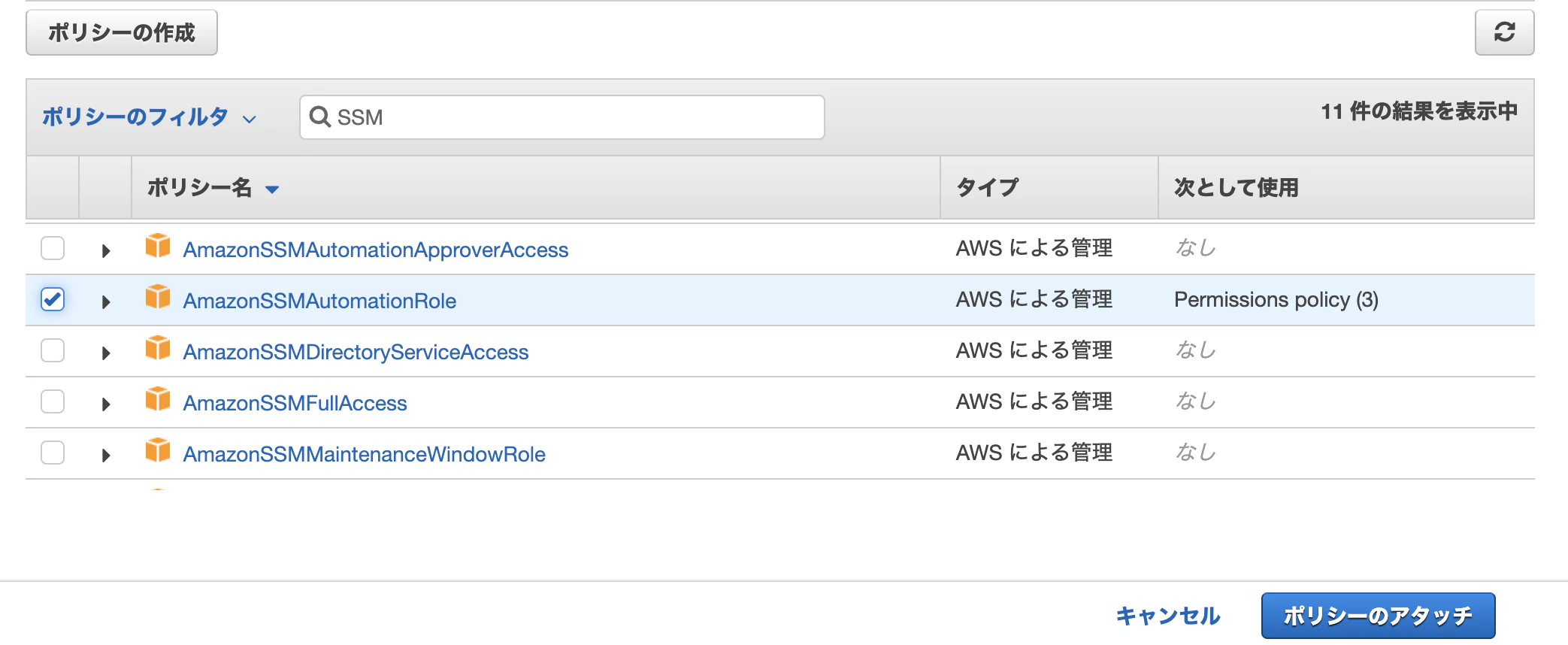Sort by the ポリシー名 column header
Image resolution: width=1568 pixels, height=645 pixels.
coord(213,187)
